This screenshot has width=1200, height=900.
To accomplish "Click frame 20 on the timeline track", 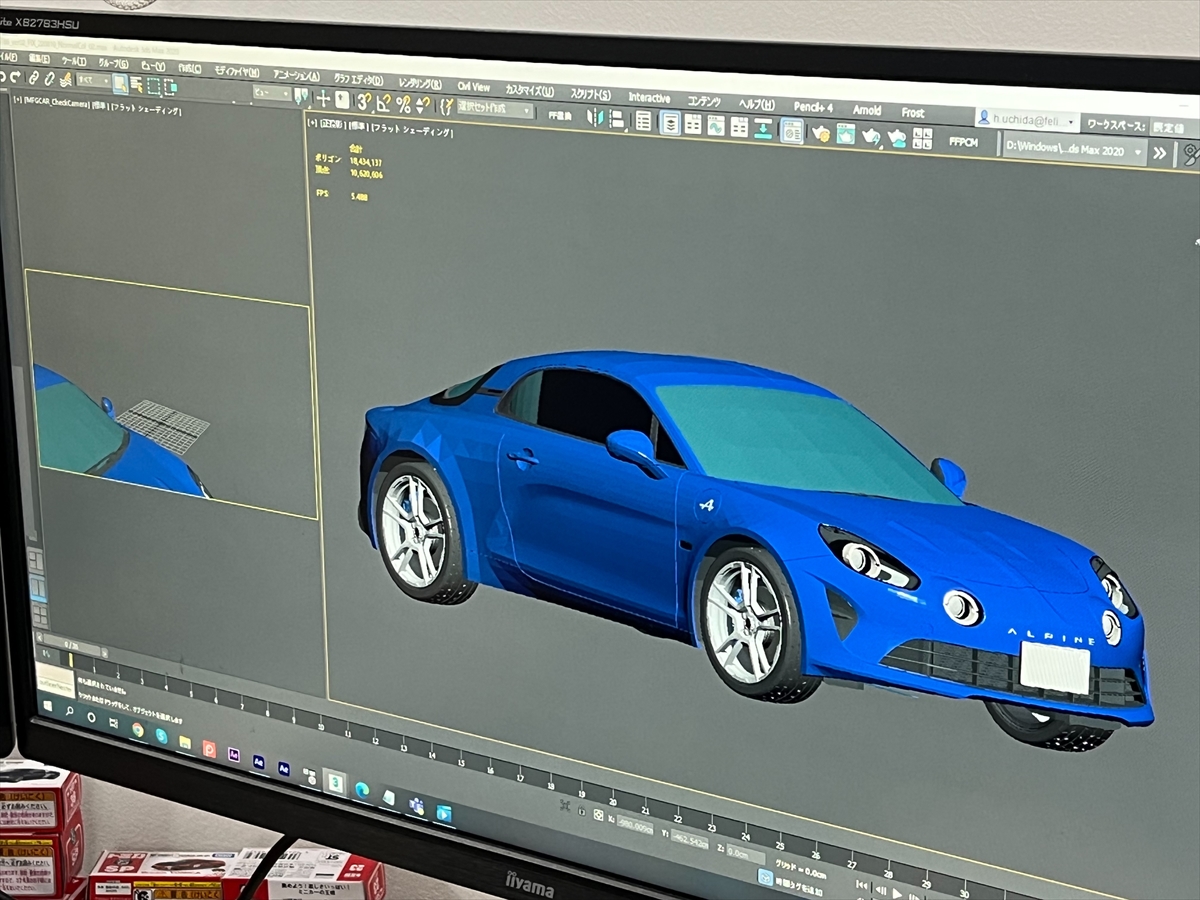I will pos(612,798).
